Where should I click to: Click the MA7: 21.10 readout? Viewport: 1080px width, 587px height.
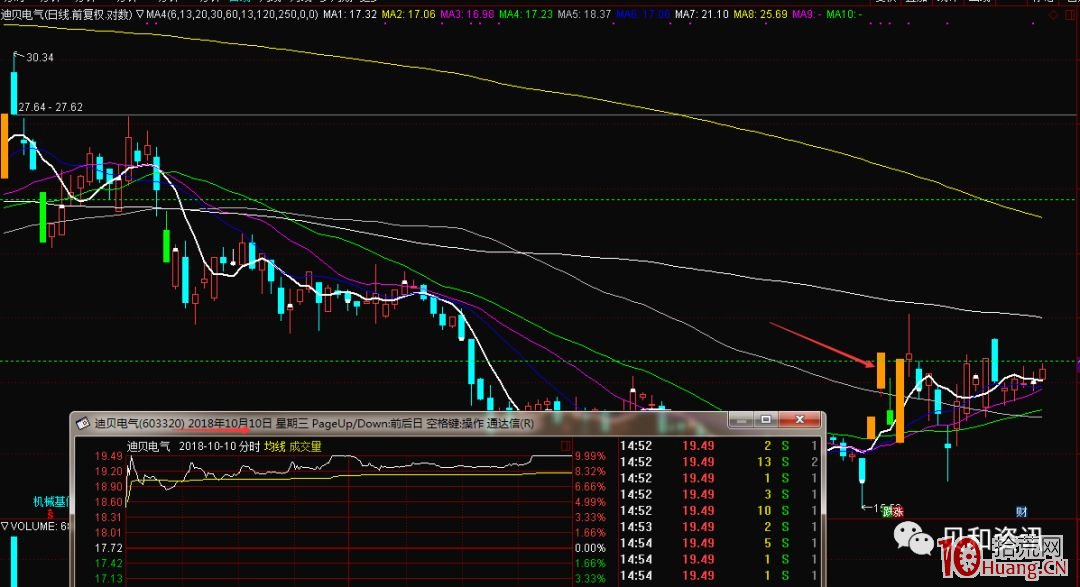[701, 14]
